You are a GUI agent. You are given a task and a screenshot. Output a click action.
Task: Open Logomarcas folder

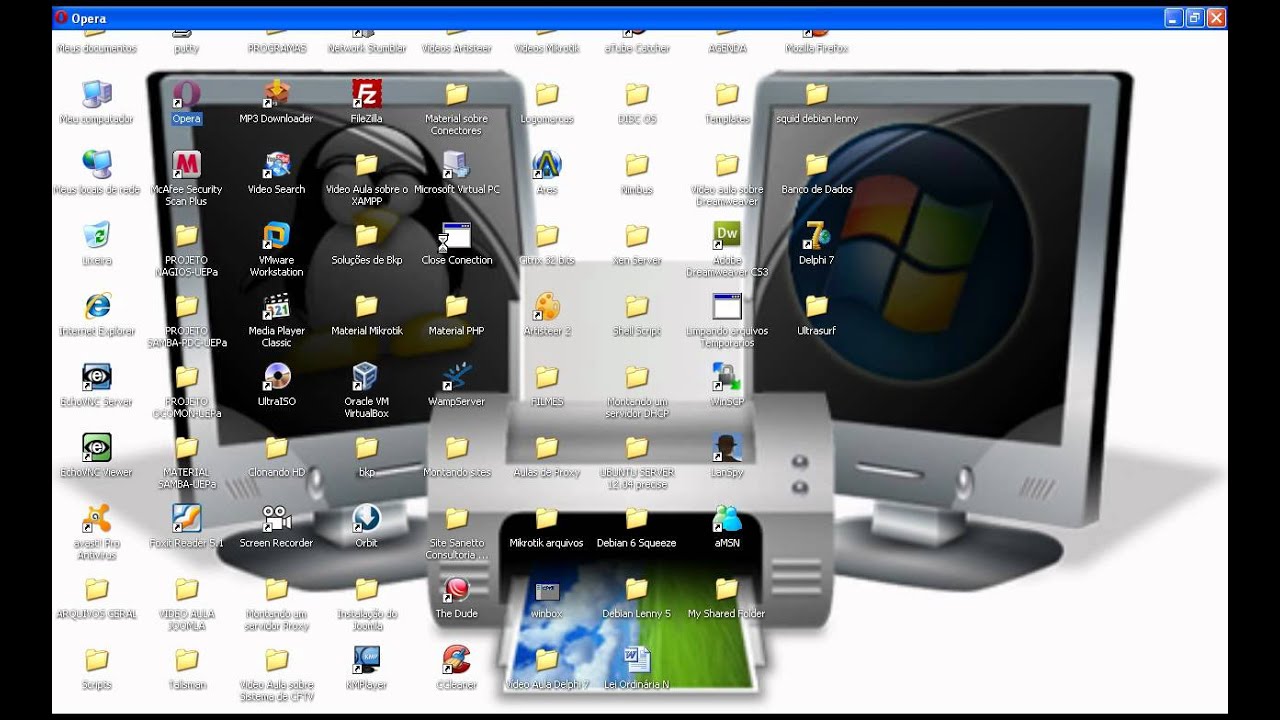(x=547, y=95)
